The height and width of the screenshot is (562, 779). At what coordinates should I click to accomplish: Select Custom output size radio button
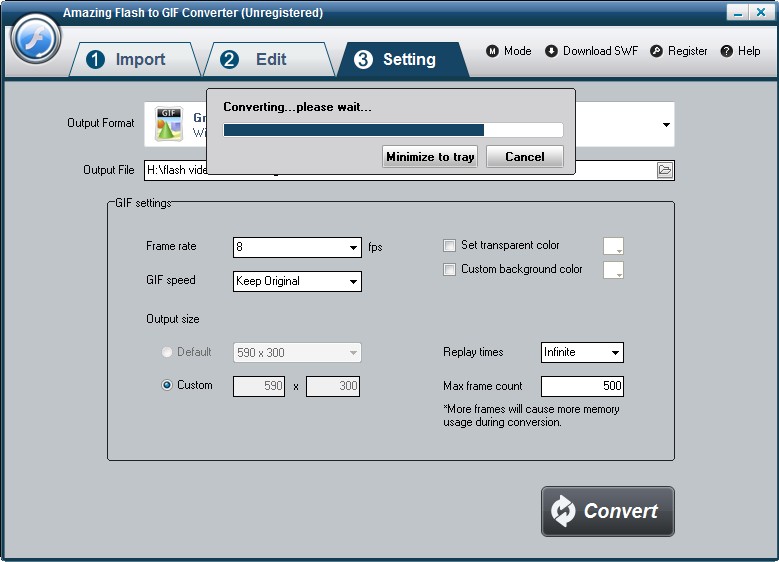(167, 385)
